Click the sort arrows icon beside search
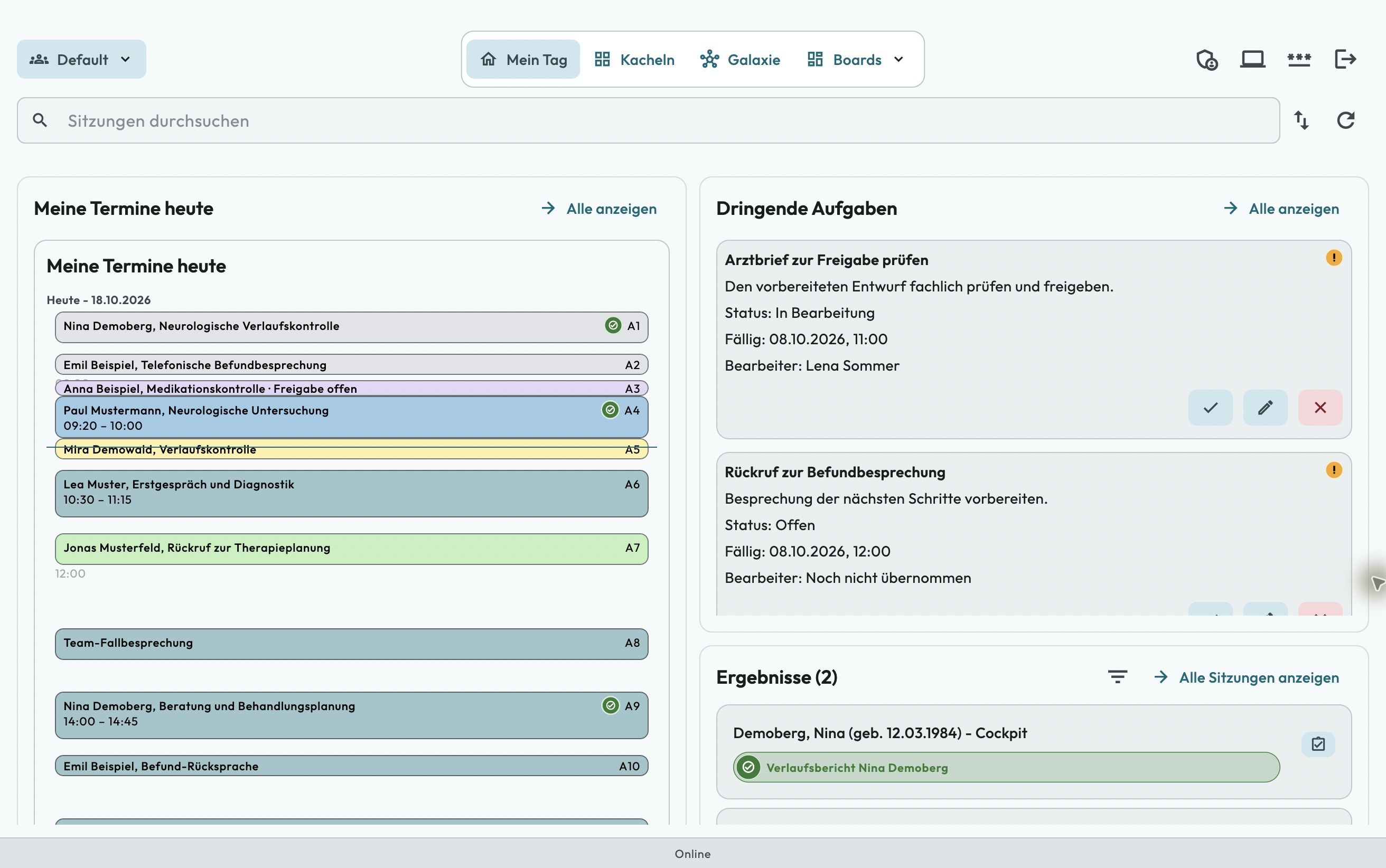Image resolution: width=1386 pixels, height=868 pixels. [x=1301, y=120]
